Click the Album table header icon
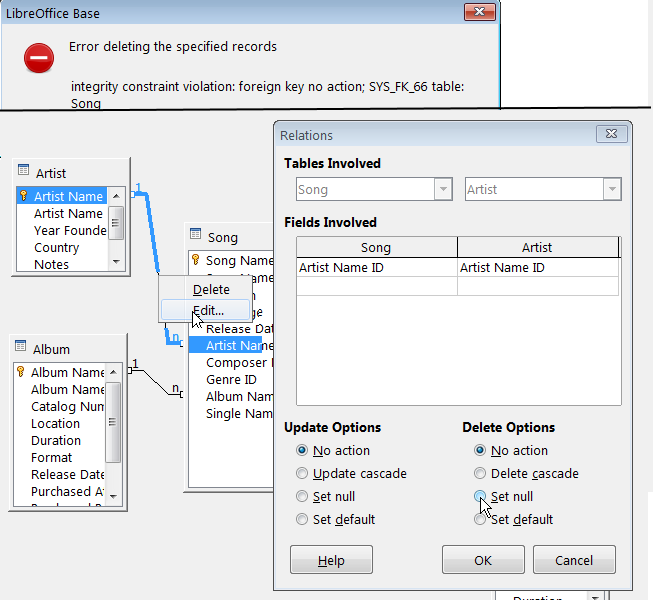 tap(21, 348)
